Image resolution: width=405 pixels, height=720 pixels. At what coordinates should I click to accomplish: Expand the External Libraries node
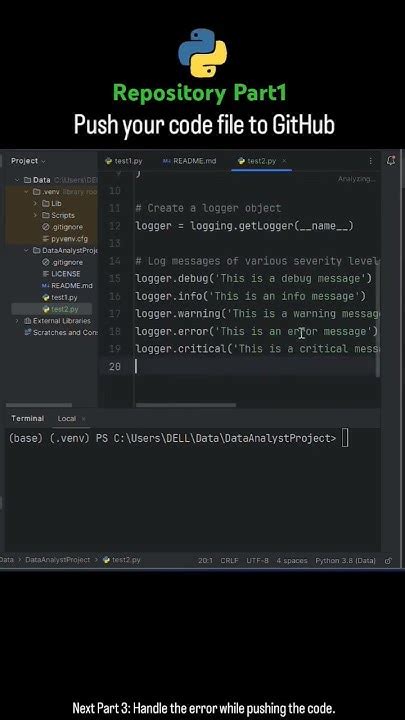tap(17, 321)
